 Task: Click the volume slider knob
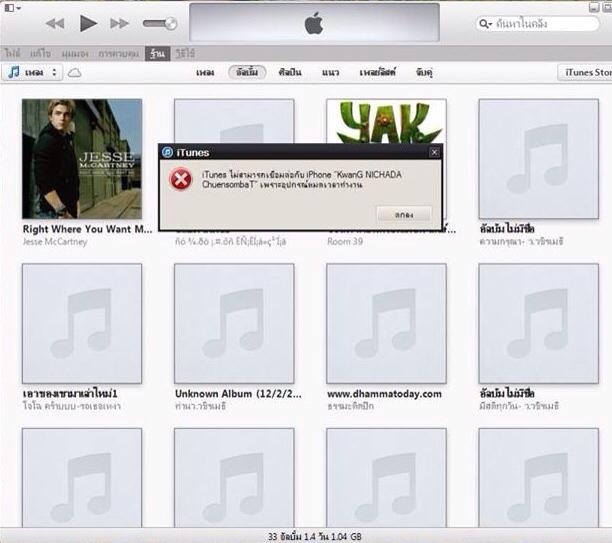click(x=171, y=24)
